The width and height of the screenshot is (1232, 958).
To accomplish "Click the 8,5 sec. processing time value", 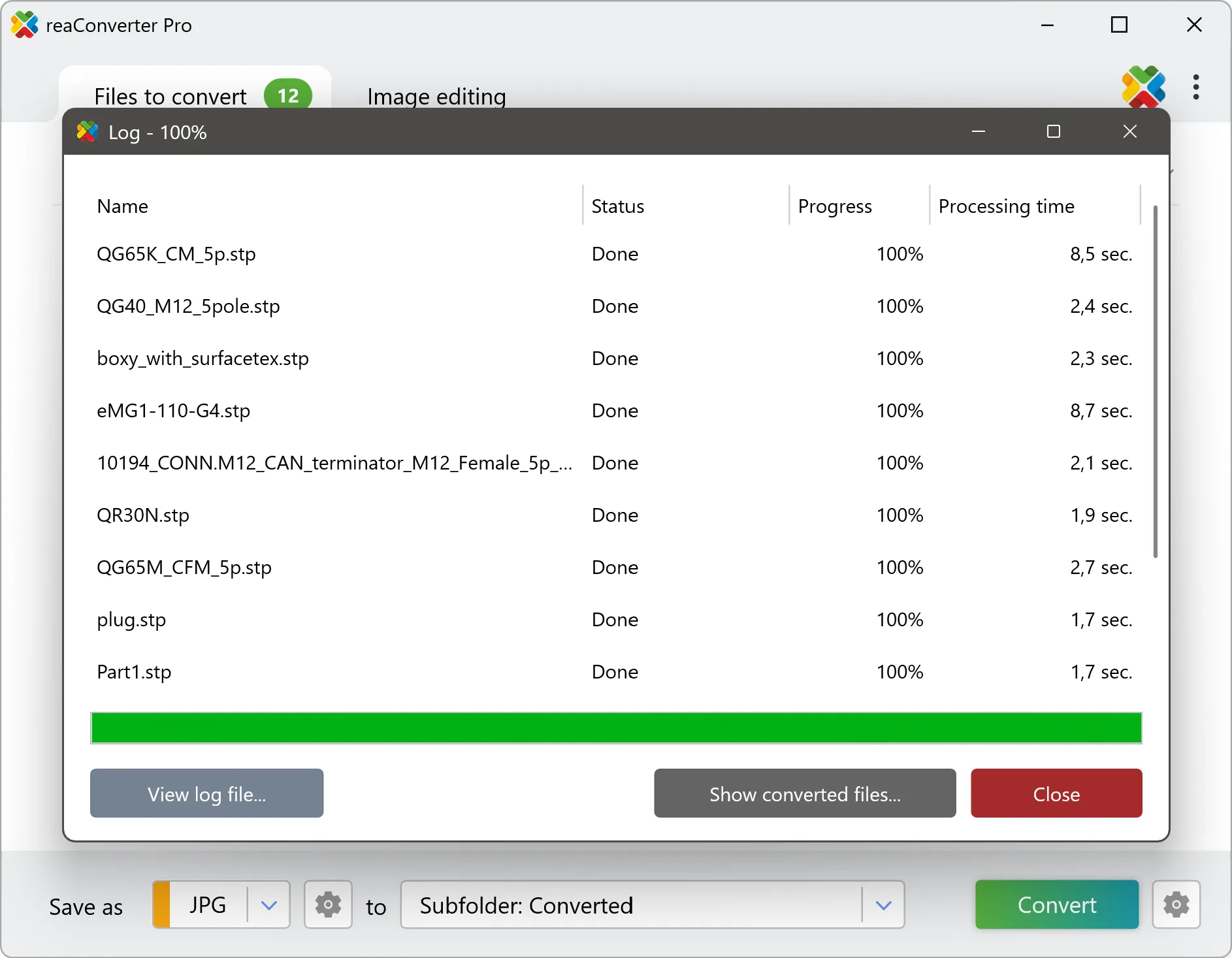I will [1101, 254].
